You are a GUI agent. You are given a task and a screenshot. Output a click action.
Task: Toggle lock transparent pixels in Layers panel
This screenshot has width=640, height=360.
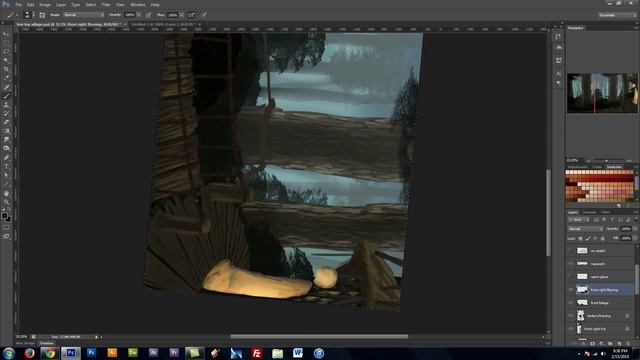pyautogui.click(x=580, y=238)
